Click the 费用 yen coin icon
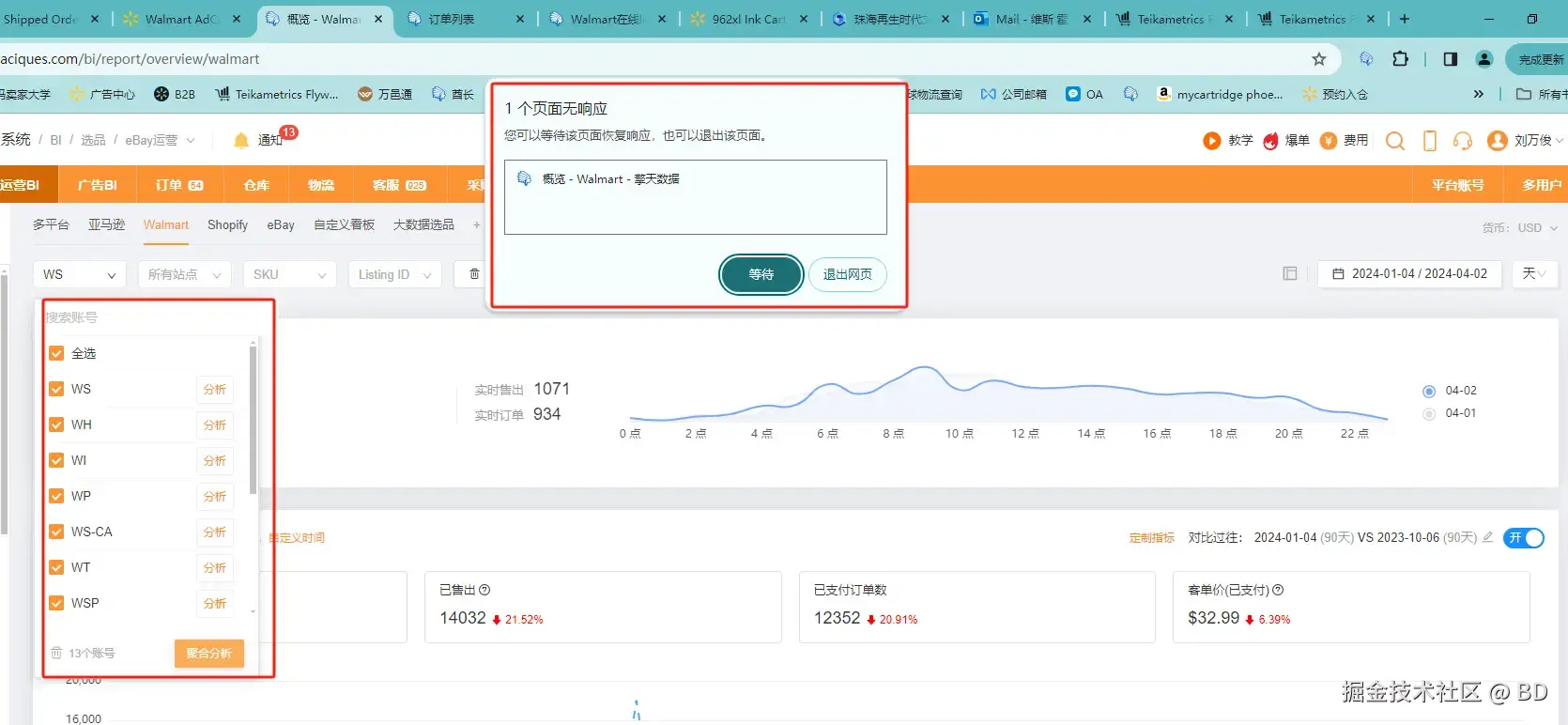The height and width of the screenshot is (725, 1568). pyautogui.click(x=1329, y=141)
